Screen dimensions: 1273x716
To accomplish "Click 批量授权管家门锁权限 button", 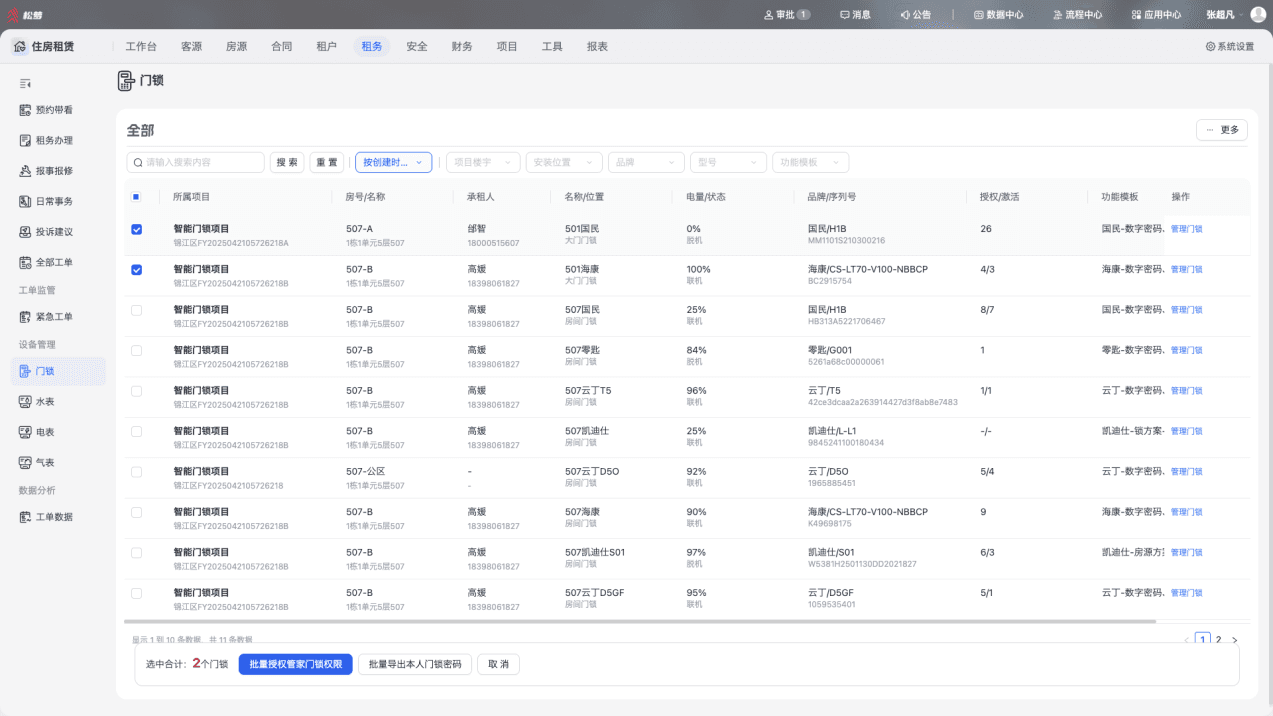I will pyautogui.click(x=296, y=664).
